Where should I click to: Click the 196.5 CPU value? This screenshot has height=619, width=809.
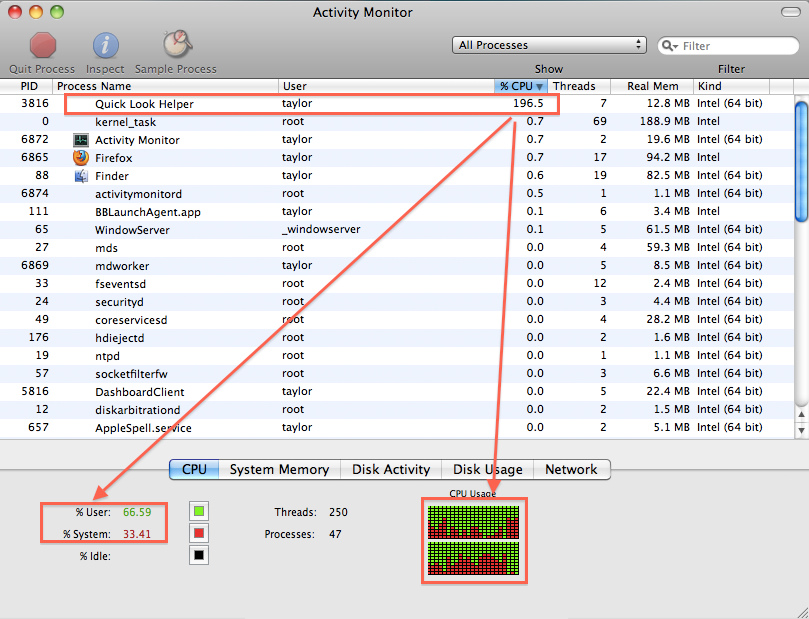(528, 103)
